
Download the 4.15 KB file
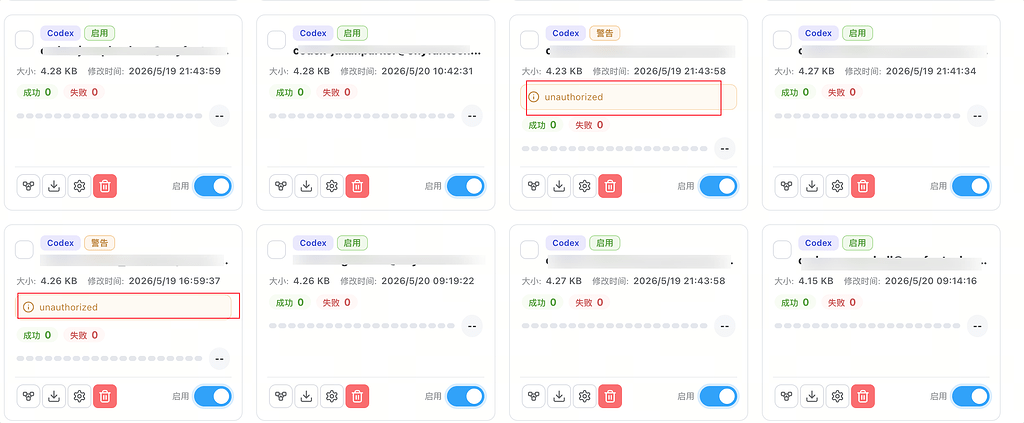pyautogui.click(x=812, y=396)
